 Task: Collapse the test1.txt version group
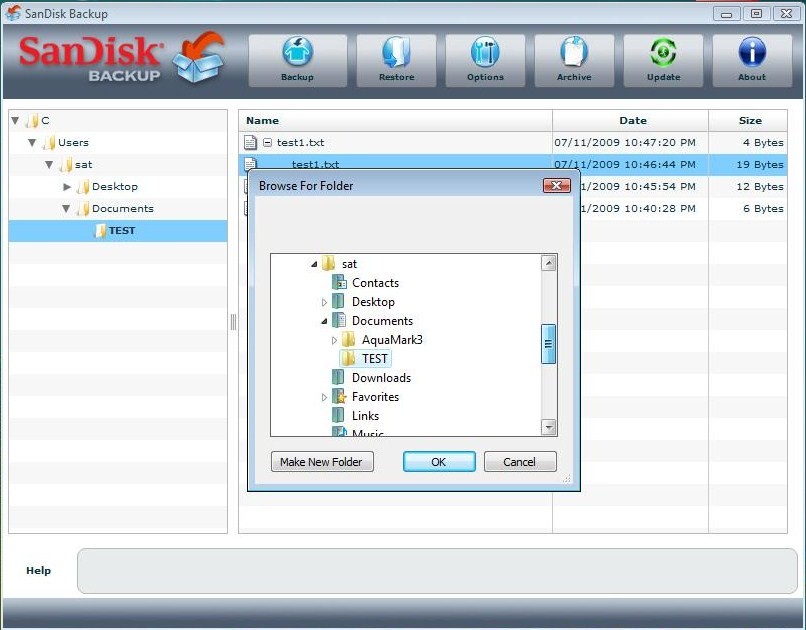click(267, 142)
